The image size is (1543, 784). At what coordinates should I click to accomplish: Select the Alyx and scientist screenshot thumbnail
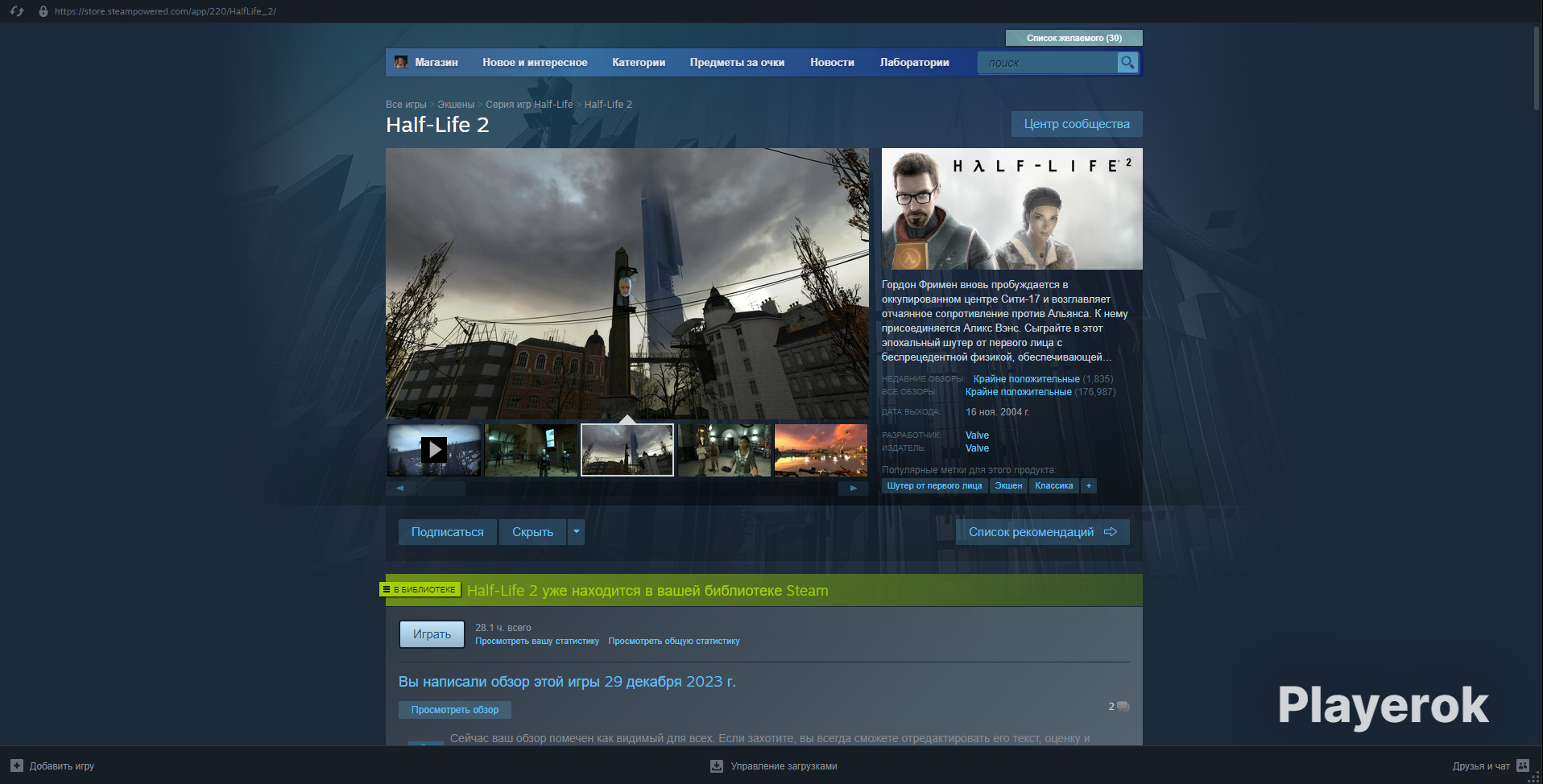[x=724, y=450]
